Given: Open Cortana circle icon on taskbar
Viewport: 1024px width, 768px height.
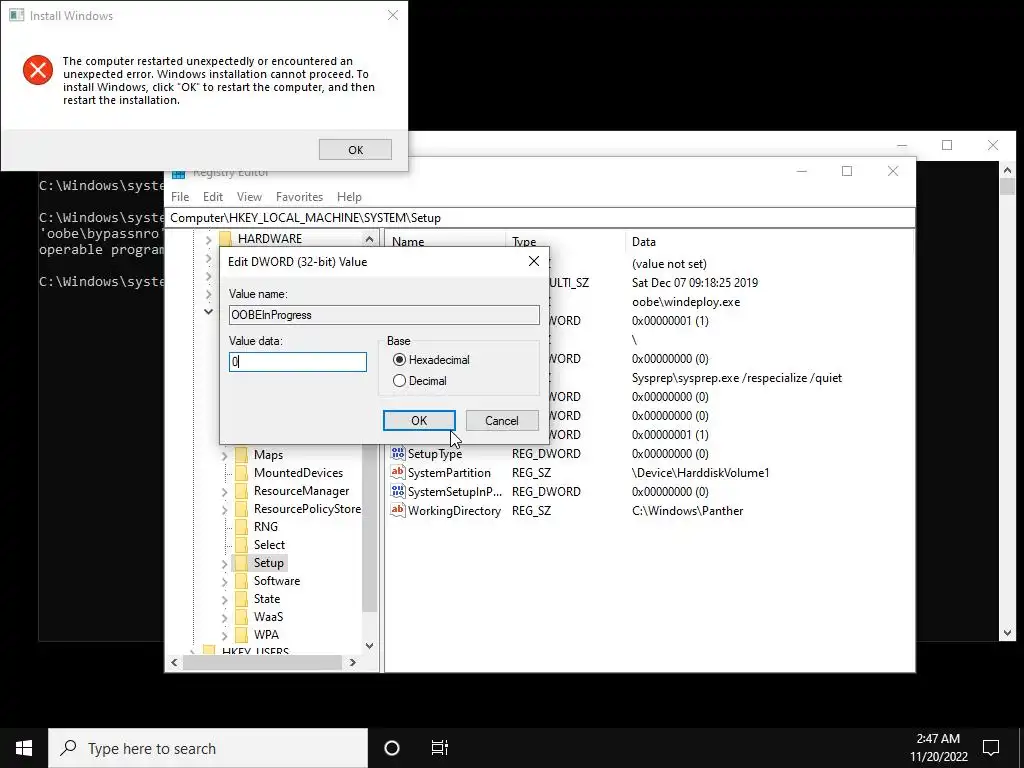Looking at the screenshot, I should [392, 748].
